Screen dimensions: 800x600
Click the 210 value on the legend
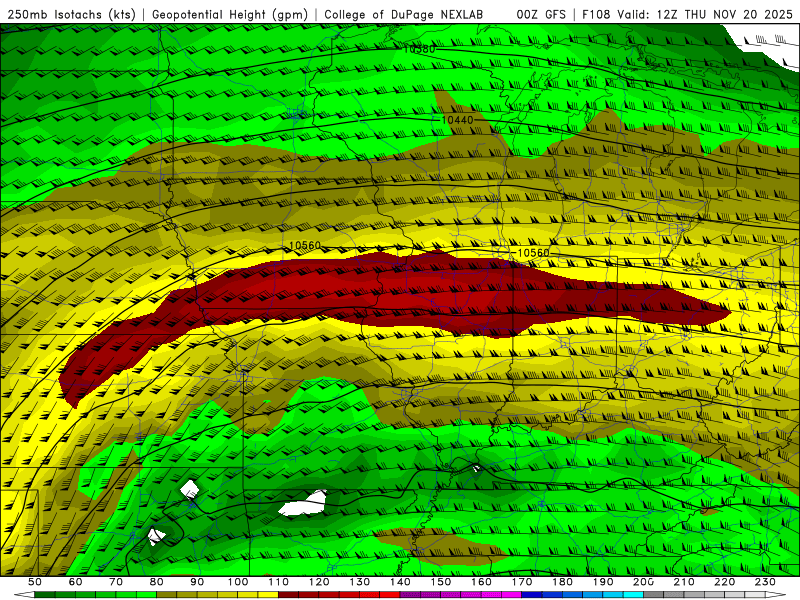[x=684, y=582]
